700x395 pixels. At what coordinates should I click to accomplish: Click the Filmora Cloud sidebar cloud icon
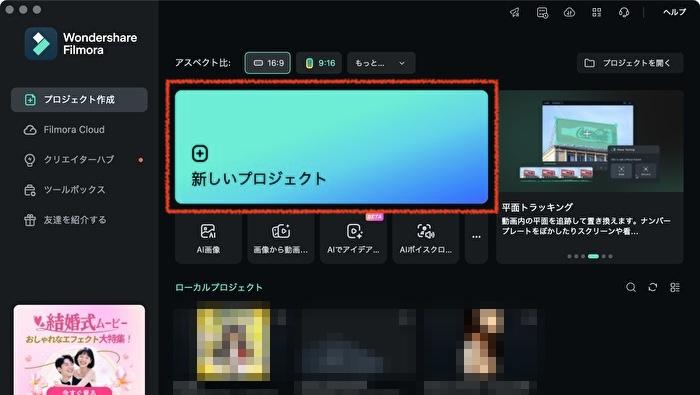30,130
